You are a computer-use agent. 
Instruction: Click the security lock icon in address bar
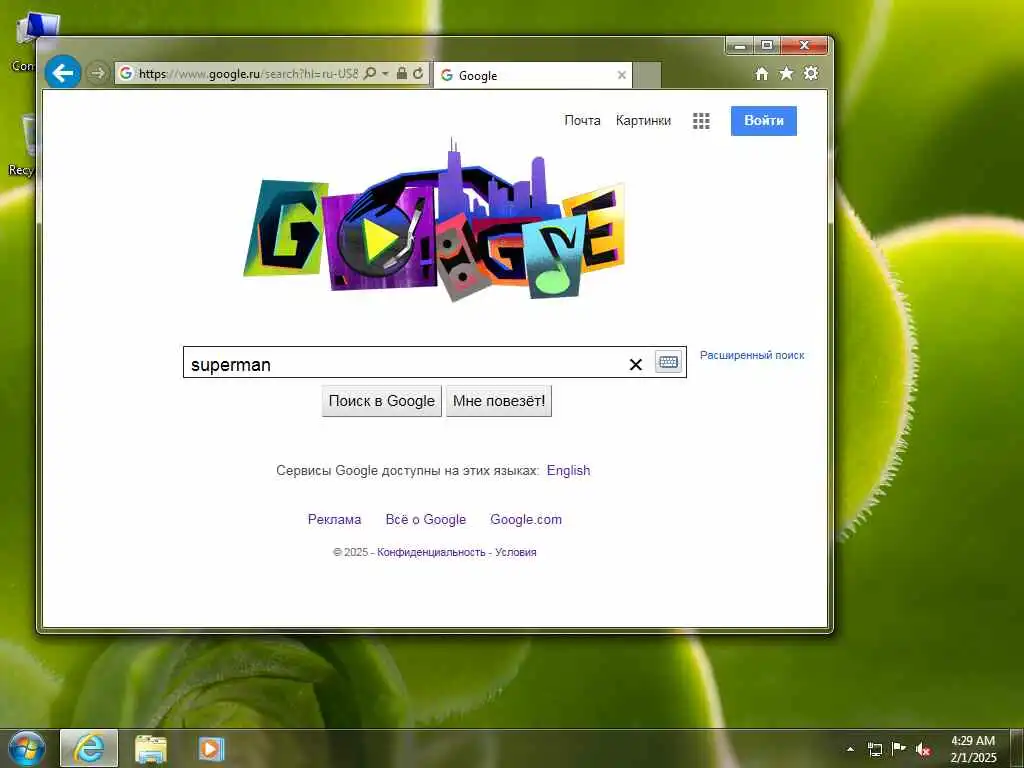402,73
